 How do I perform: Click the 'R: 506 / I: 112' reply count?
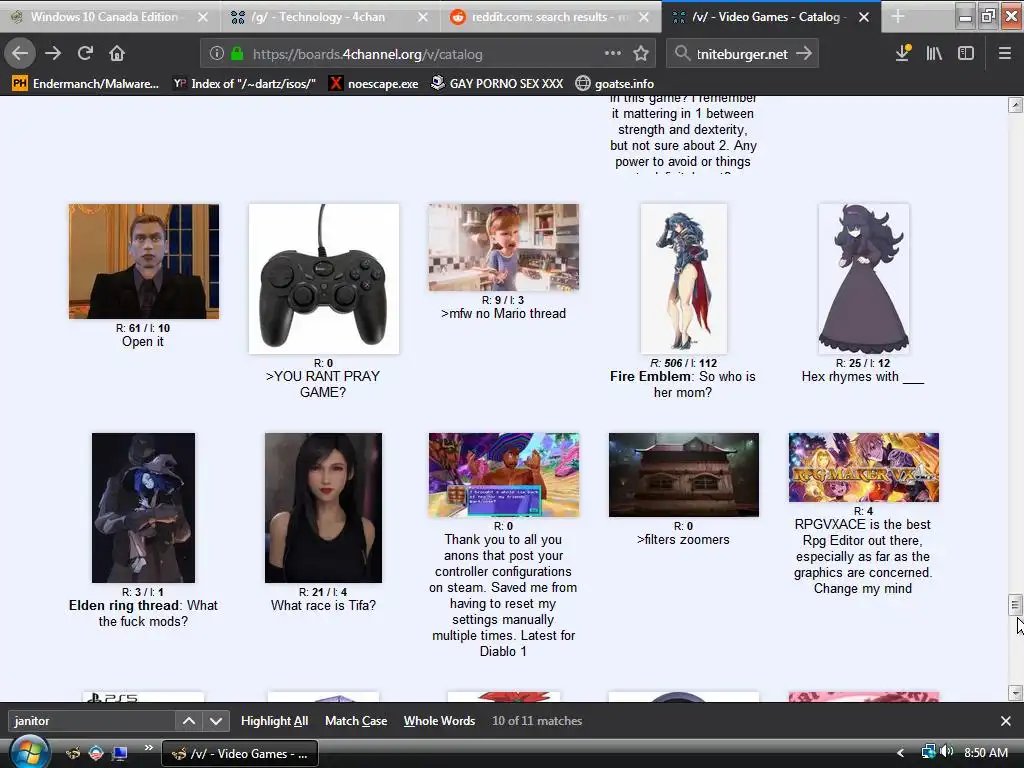point(683,363)
